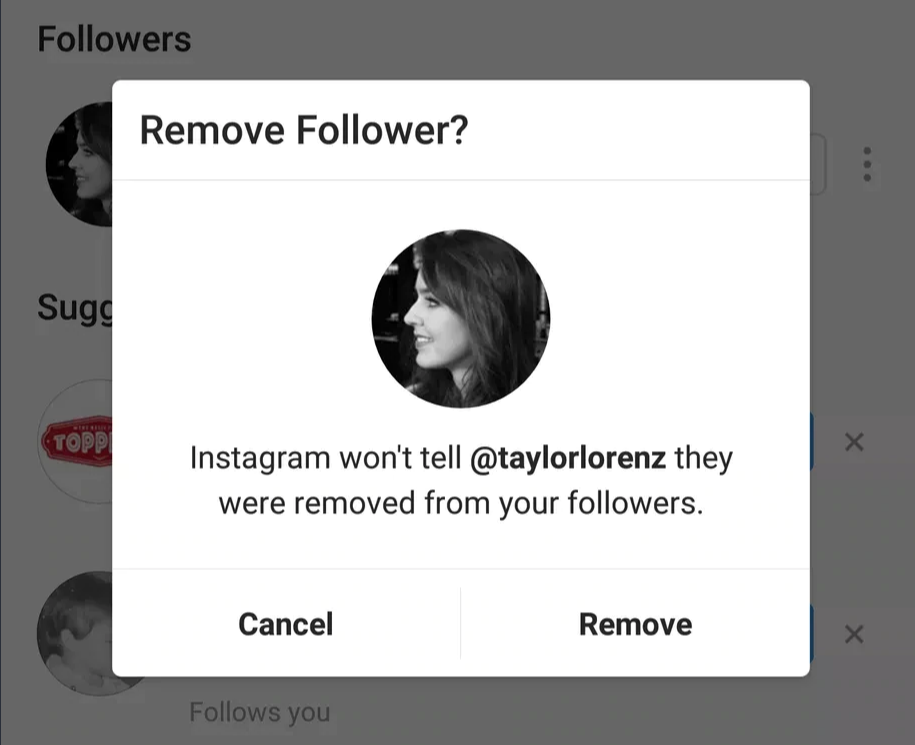
Task: Cancel the Remove Follower dialog
Action: pos(286,624)
